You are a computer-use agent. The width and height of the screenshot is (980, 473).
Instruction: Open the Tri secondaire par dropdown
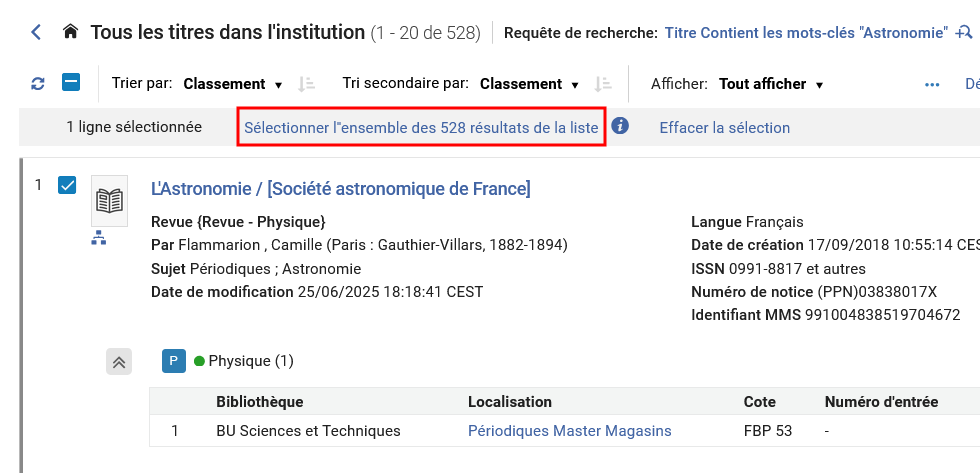(529, 84)
